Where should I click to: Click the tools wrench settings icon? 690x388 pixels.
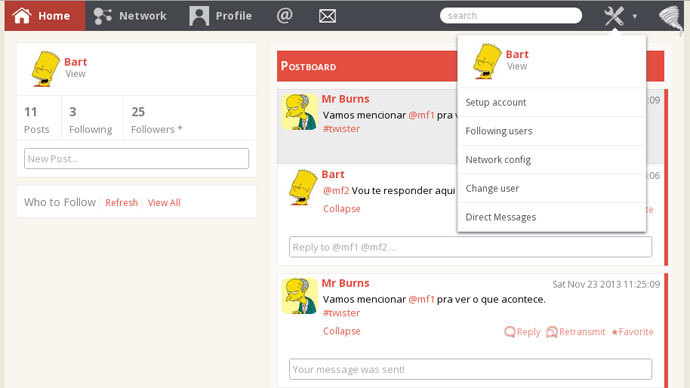614,16
